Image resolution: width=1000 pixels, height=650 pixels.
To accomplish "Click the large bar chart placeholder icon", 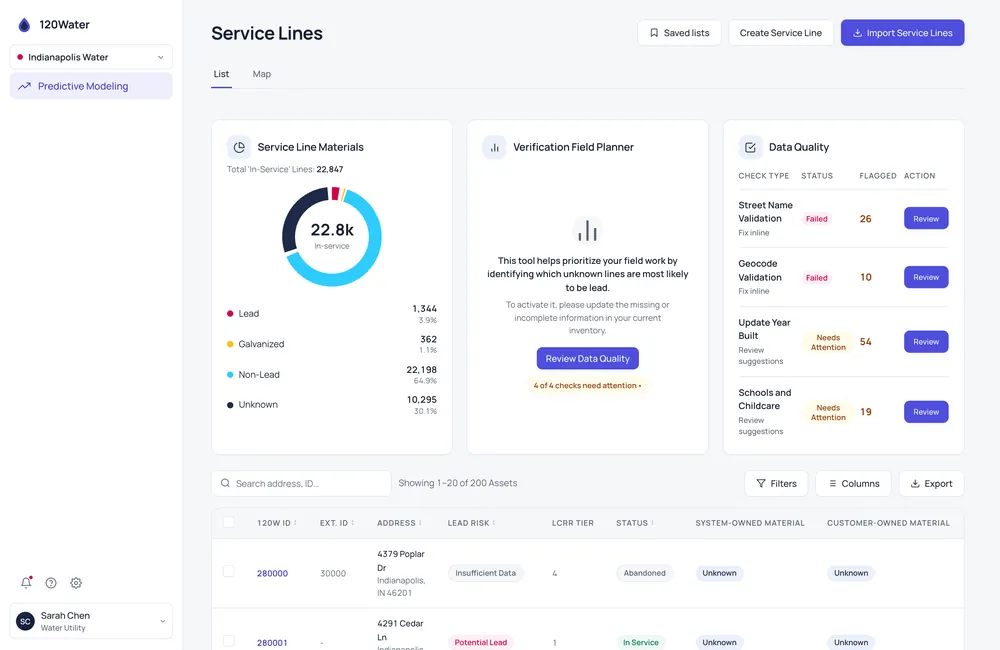I will coord(587,231).
